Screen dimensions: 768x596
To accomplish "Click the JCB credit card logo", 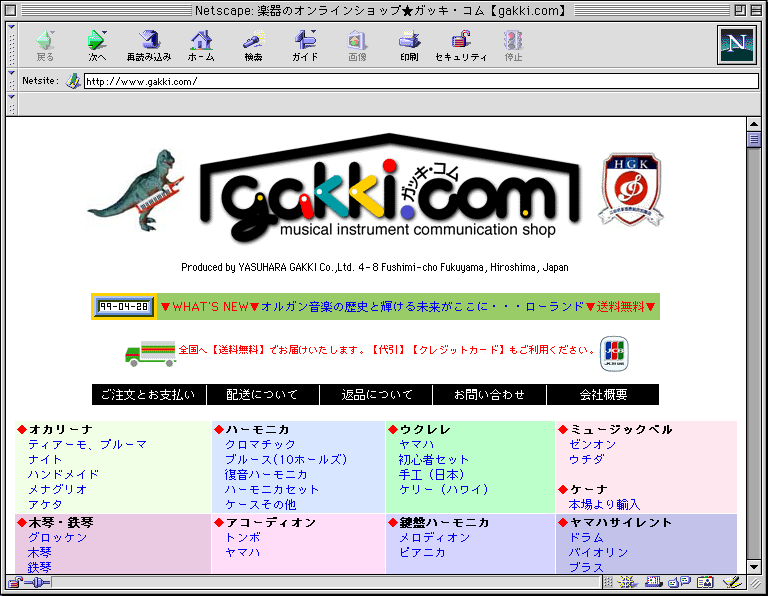I will 614,353.
